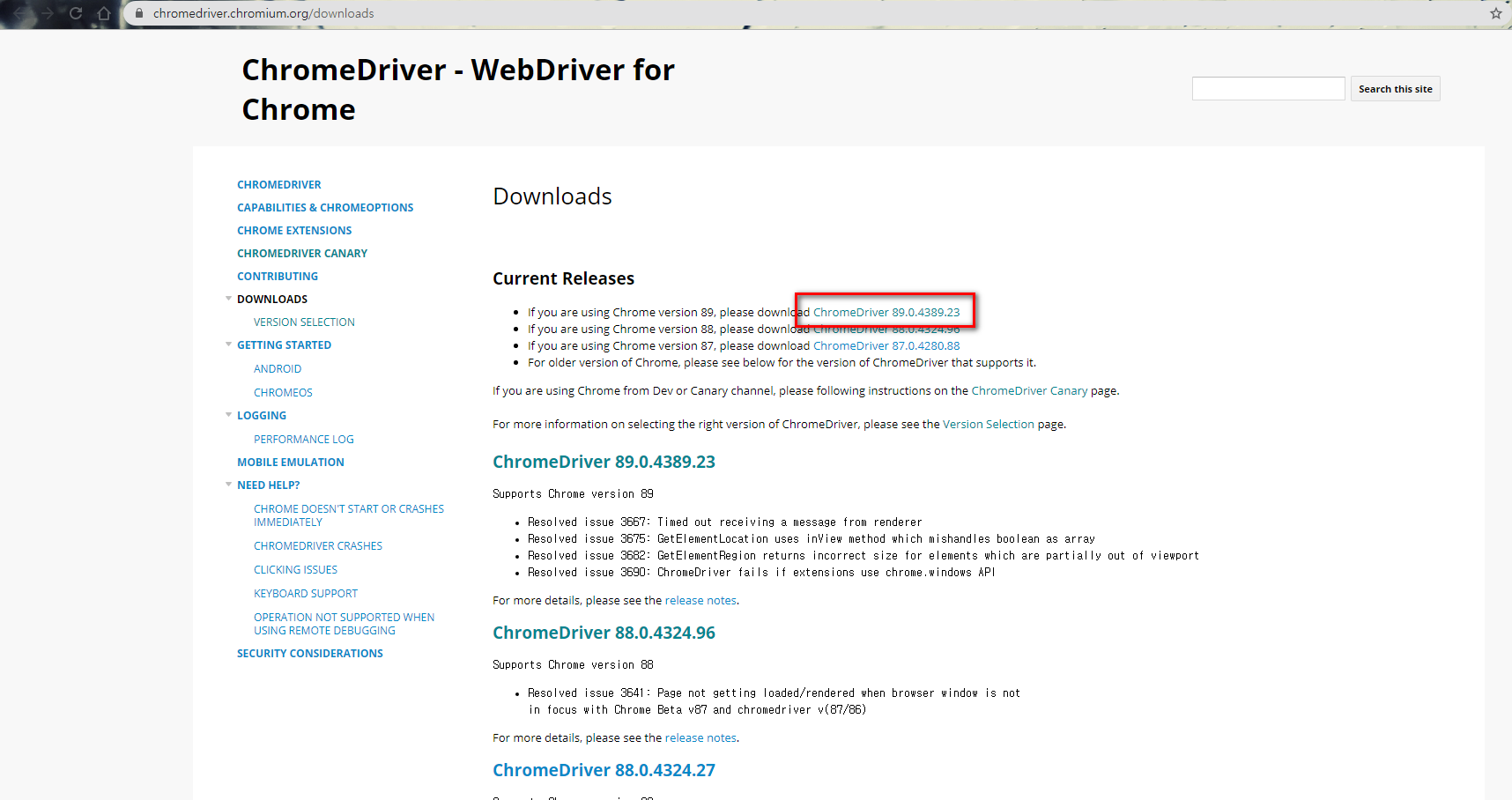The image size is (1512, 800).
Task: Open release notes link for version 89
Action: (x=700, y=600)
